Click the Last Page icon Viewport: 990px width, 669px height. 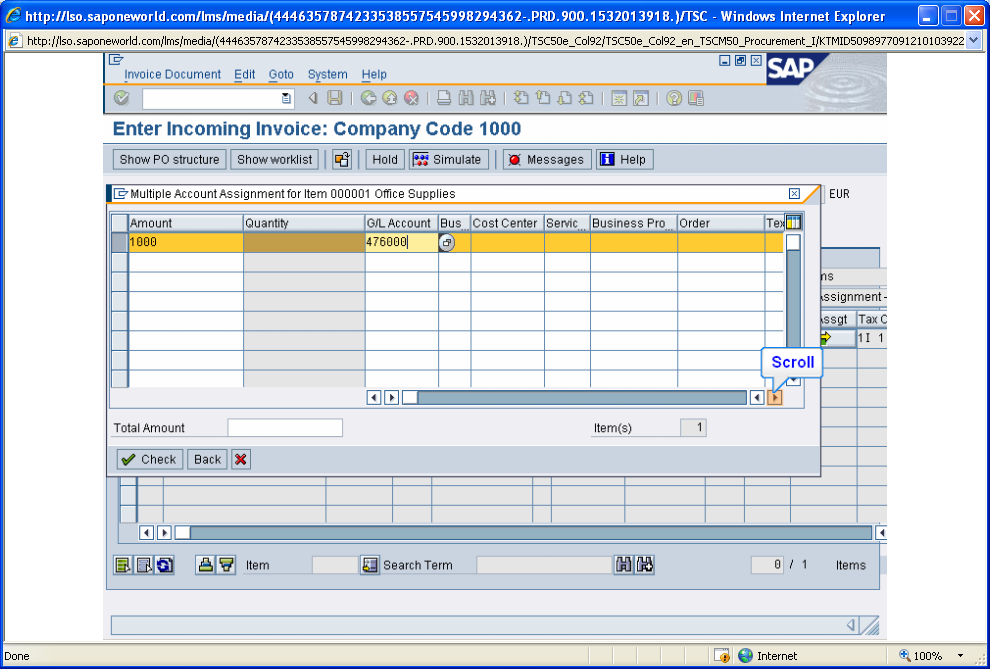point(585,98)
